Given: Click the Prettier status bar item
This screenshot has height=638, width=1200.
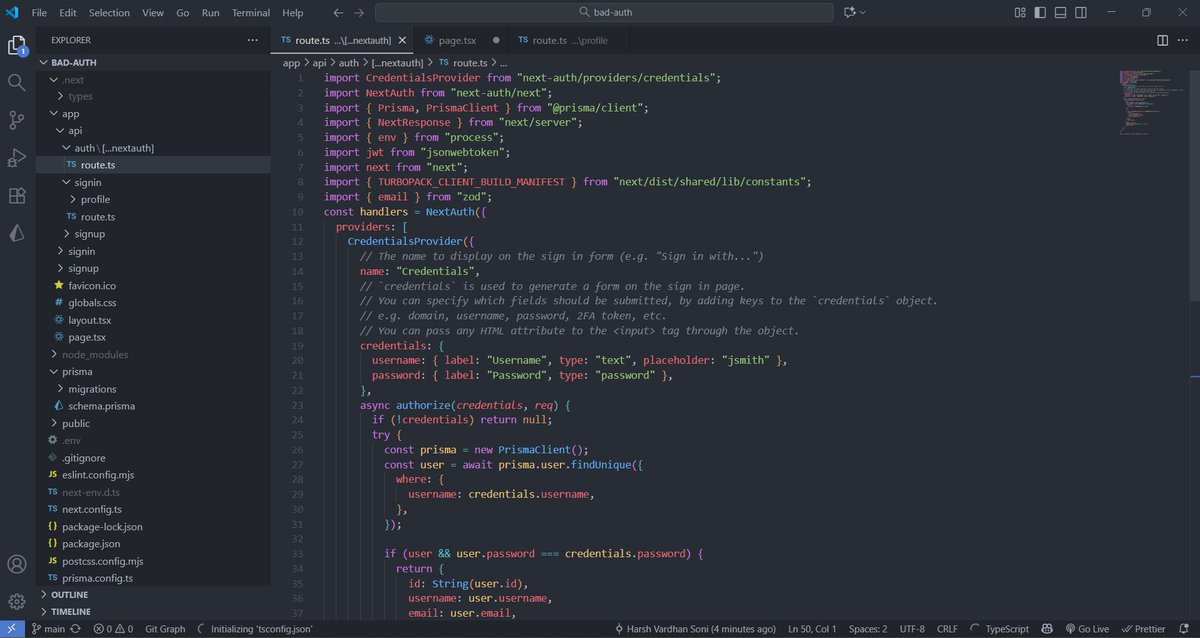Looking at the screenshot, I should [x=1146, y=629].
